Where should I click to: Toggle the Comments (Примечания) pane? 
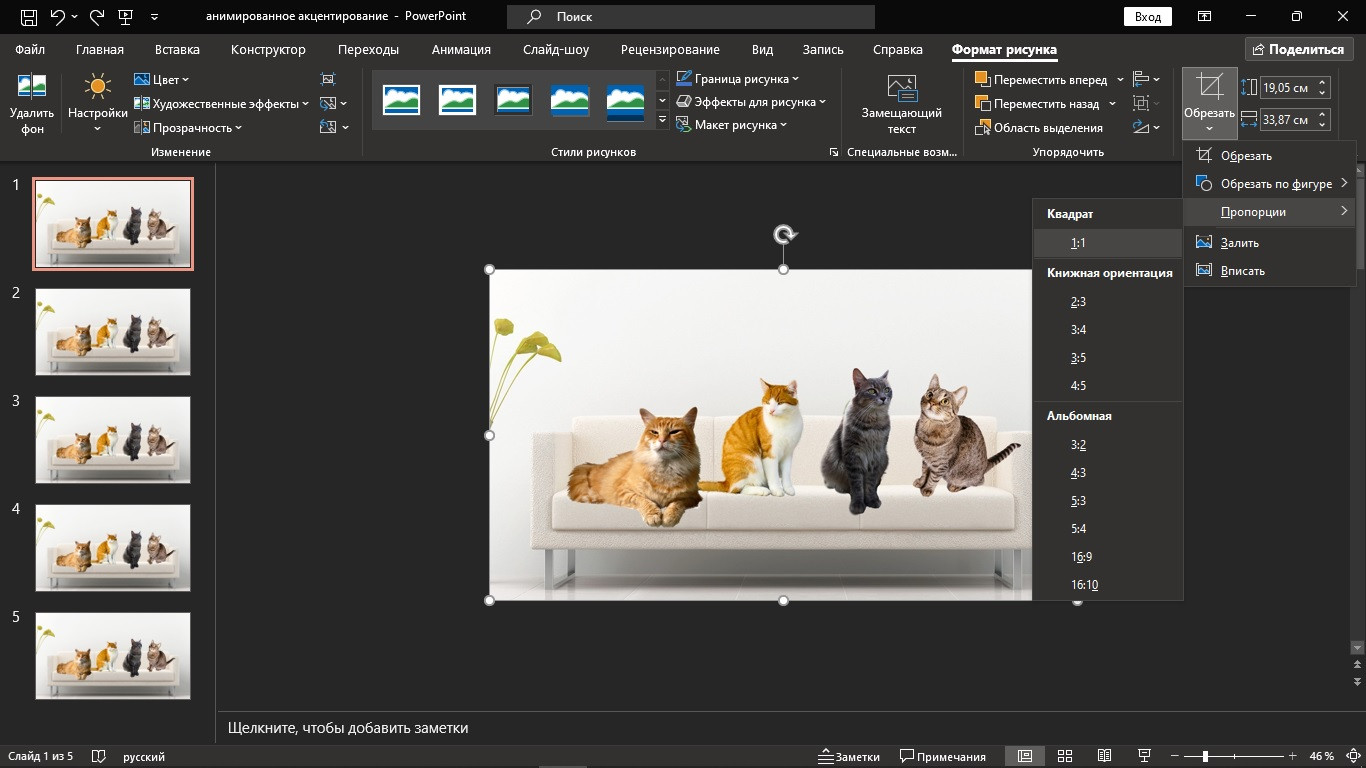tap(942, 756)
